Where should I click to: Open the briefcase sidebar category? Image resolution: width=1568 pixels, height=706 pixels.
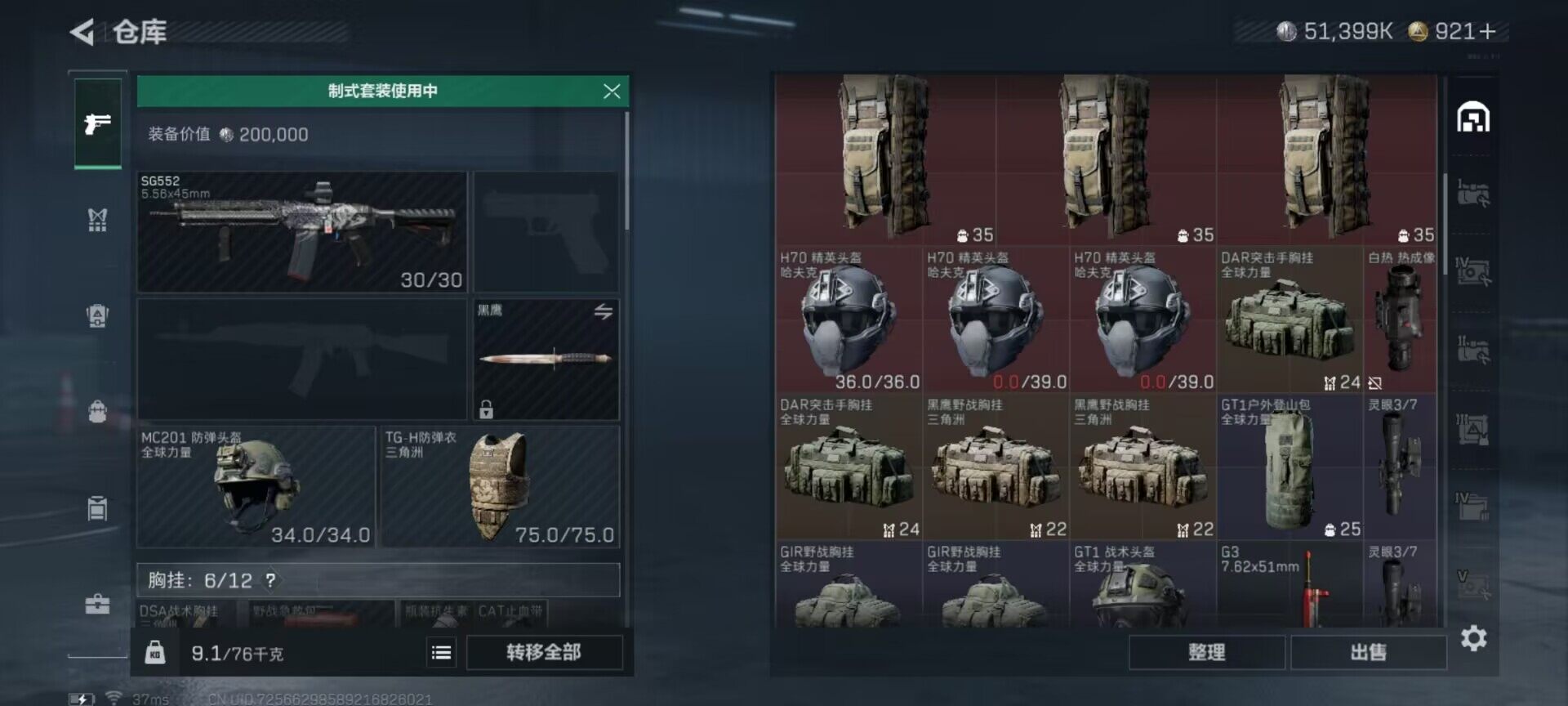tap(97, 604)
